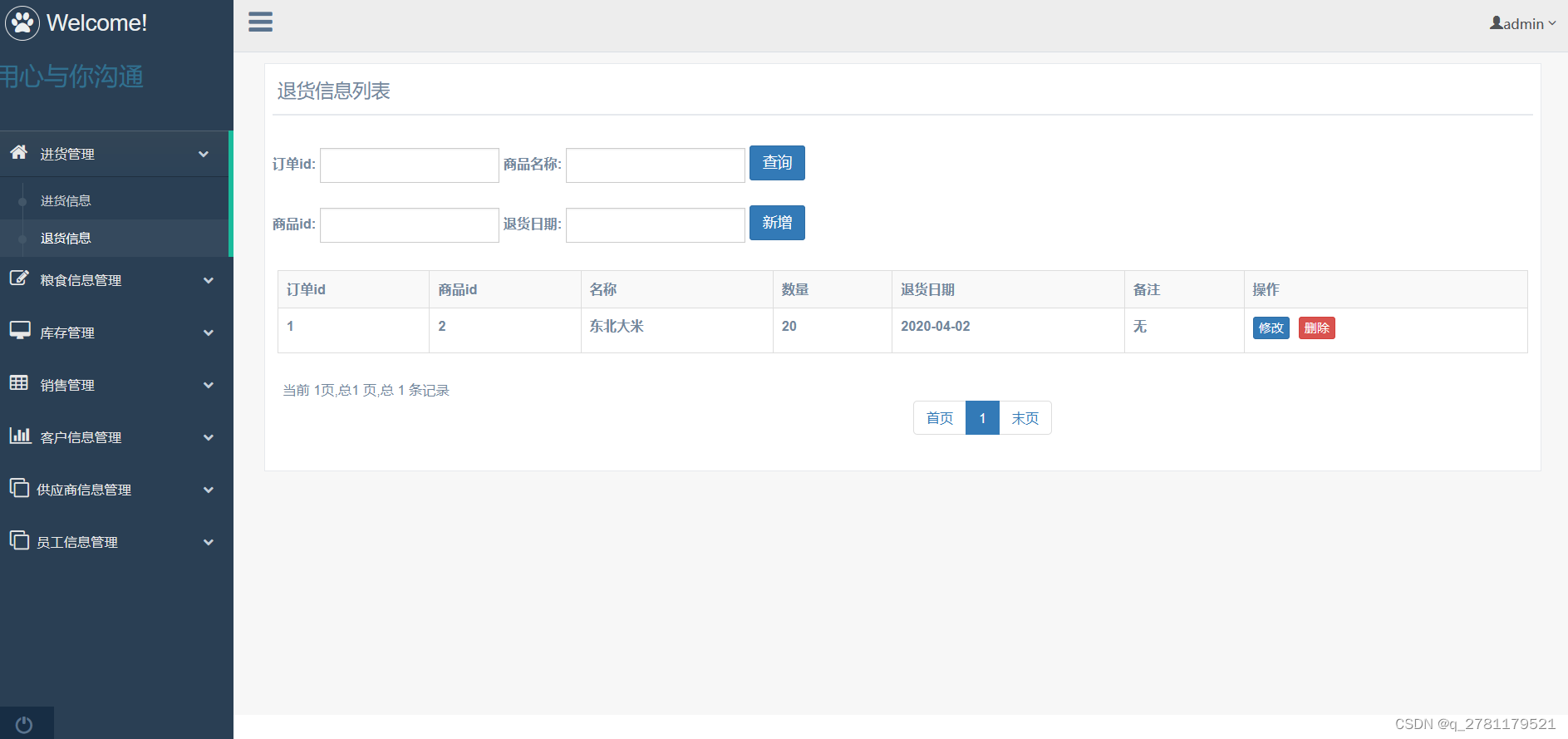Go to 末页 in pagination

(x=1025, y=418)
